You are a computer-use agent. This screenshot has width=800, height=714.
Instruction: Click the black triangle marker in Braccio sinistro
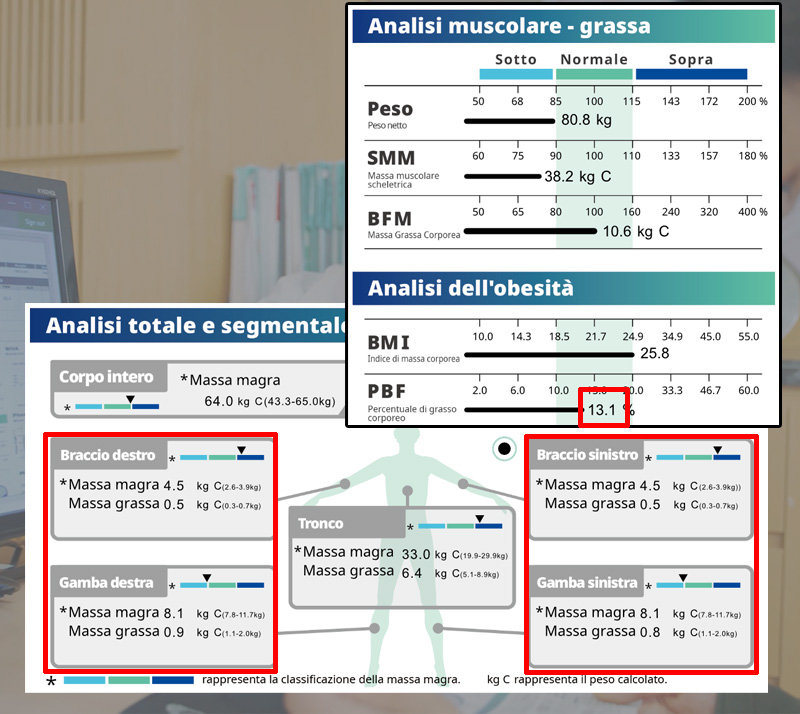(717, 451)
